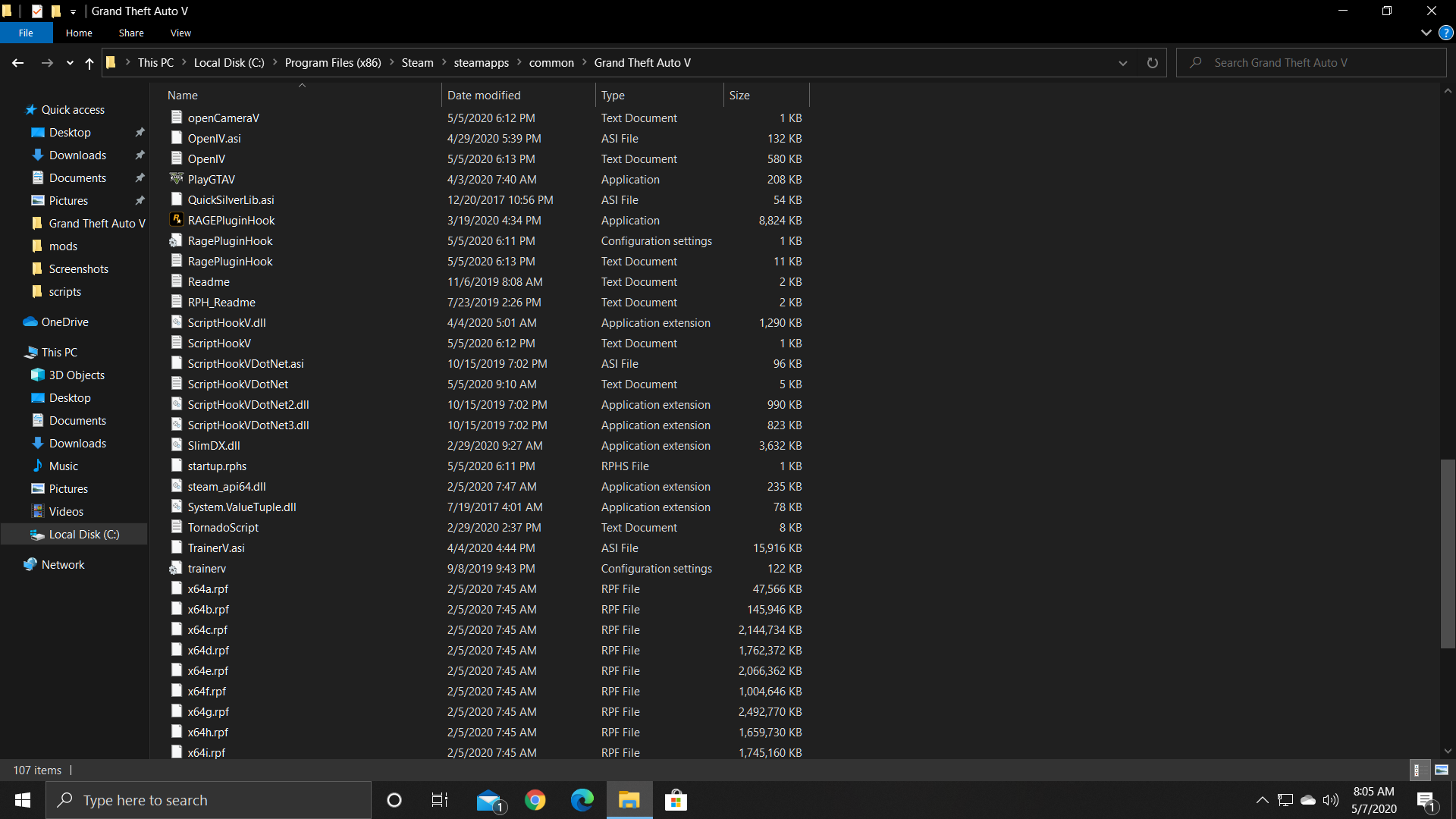Click the PlayGTAV application icon
The image size is (1456, 819).
point(176,179)
